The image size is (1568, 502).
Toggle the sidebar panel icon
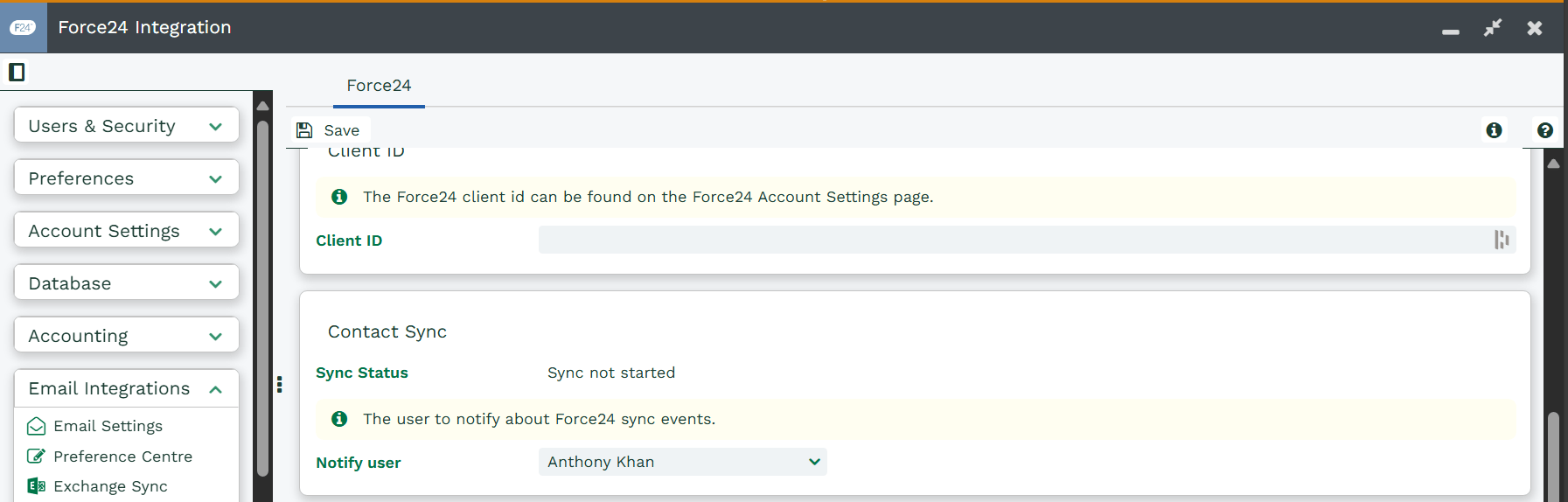17,72
